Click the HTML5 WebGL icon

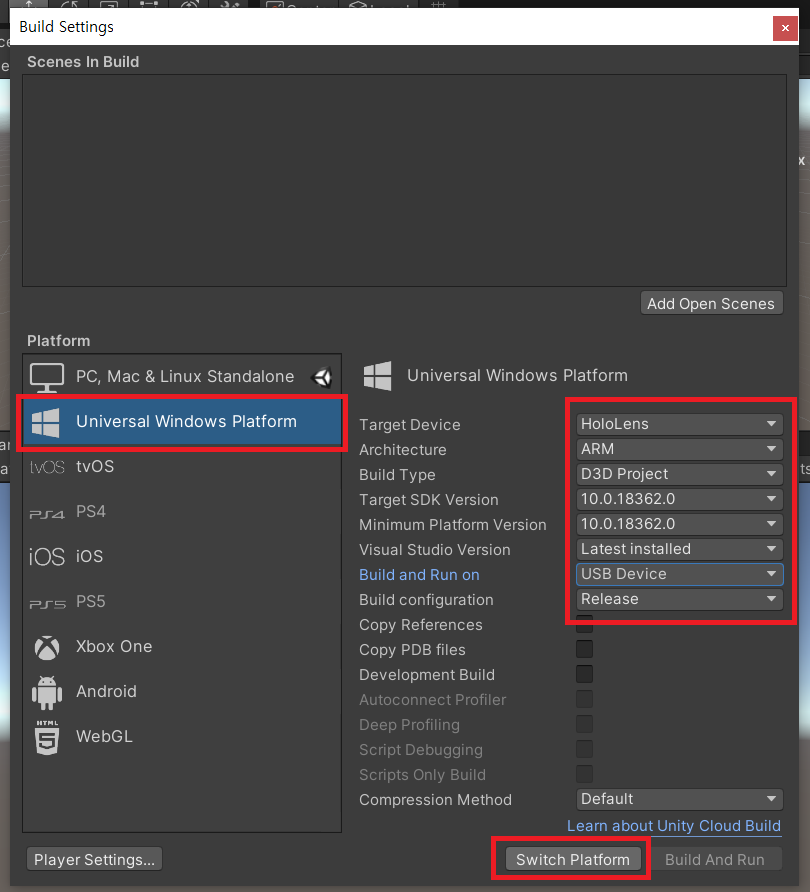[47, 737]
